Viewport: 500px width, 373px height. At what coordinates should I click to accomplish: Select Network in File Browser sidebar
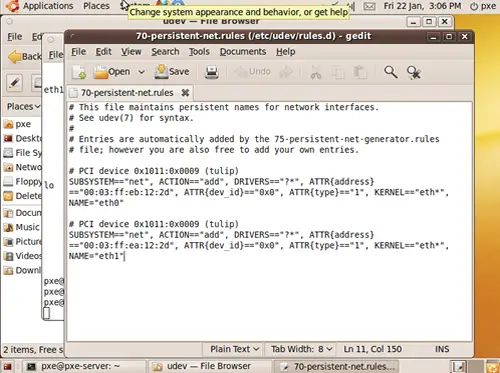click(x=23, y=167)
